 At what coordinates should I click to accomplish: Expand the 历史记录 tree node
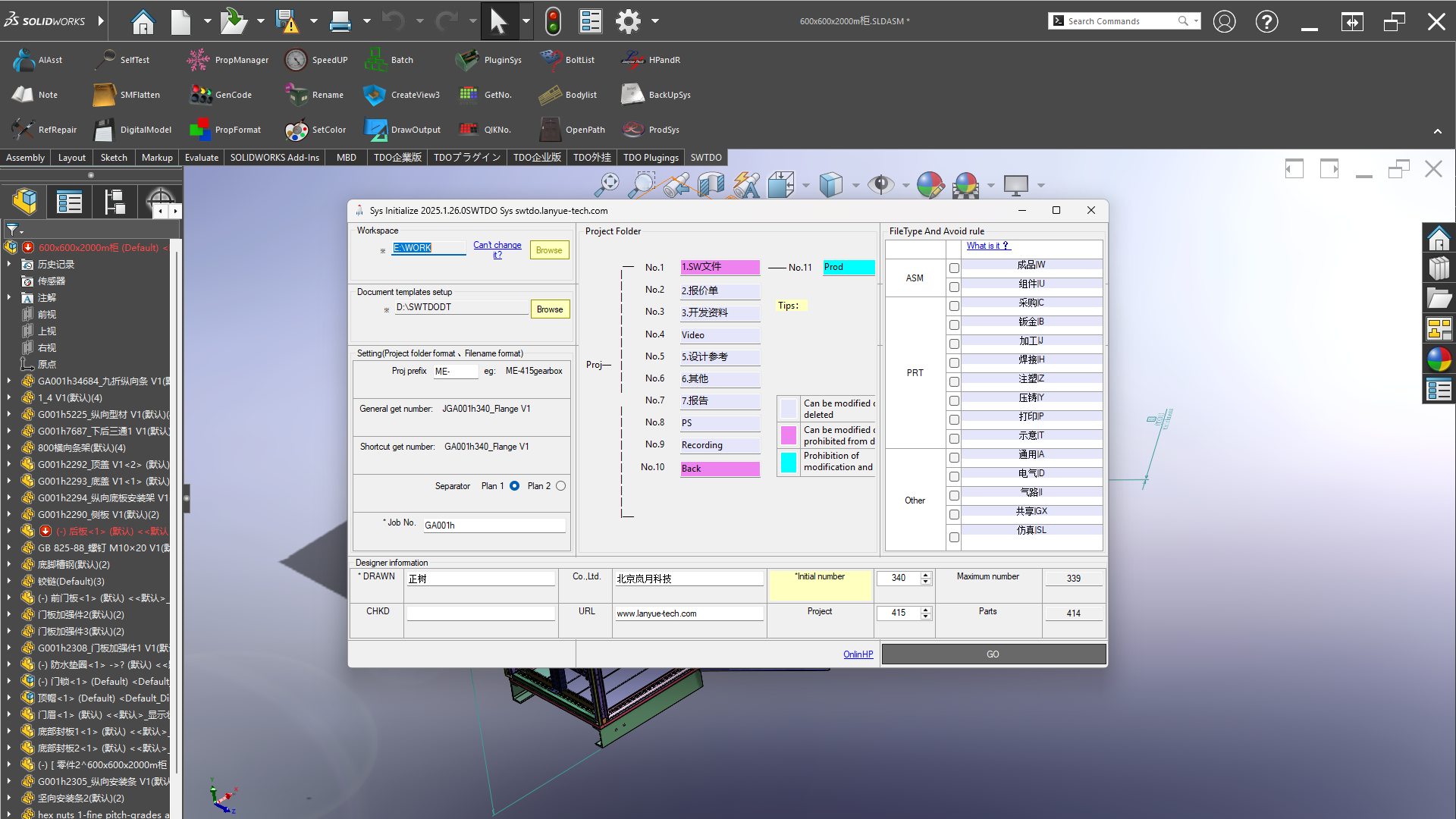[9, 264]
